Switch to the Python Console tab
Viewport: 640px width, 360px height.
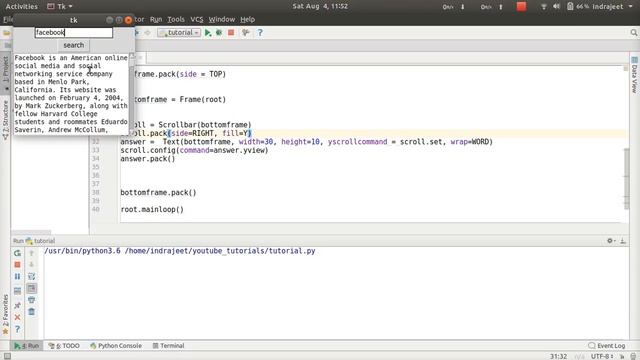point(116,346)
